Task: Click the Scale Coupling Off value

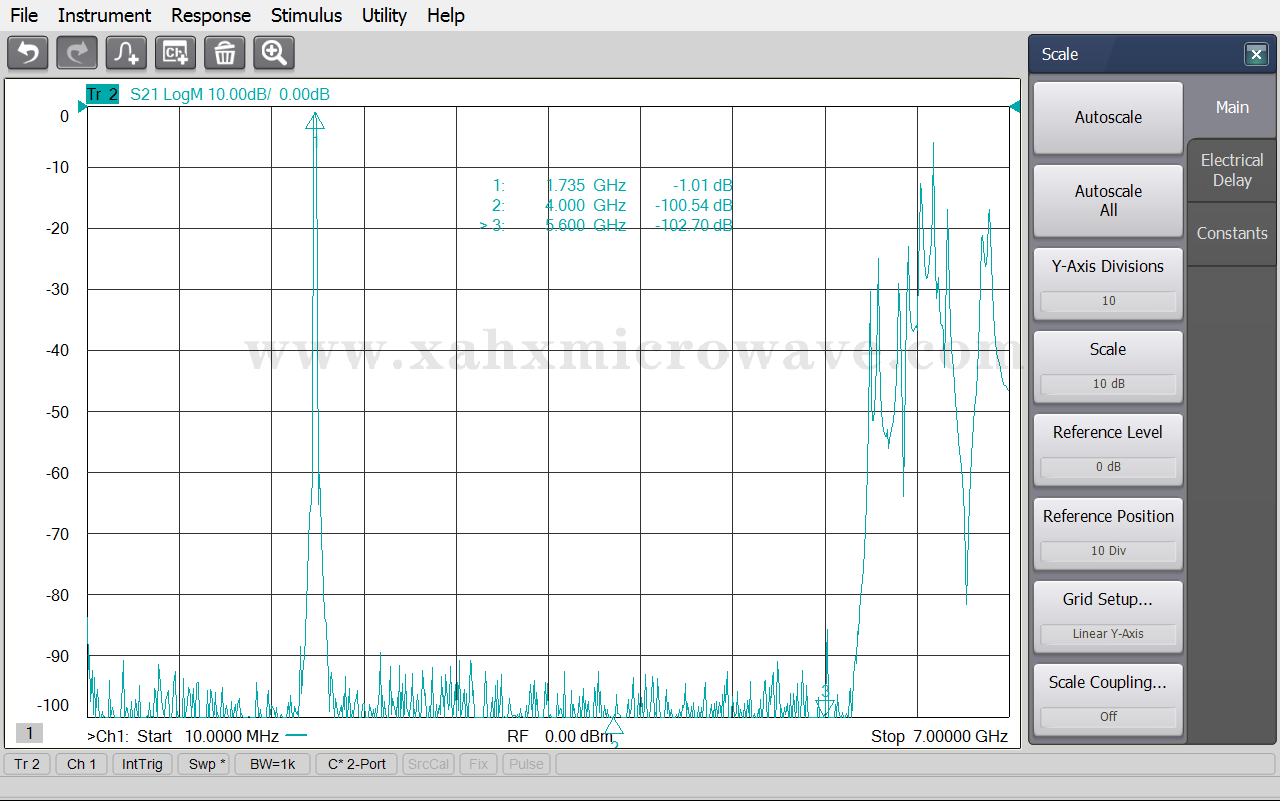Action: pos(1108,717)
